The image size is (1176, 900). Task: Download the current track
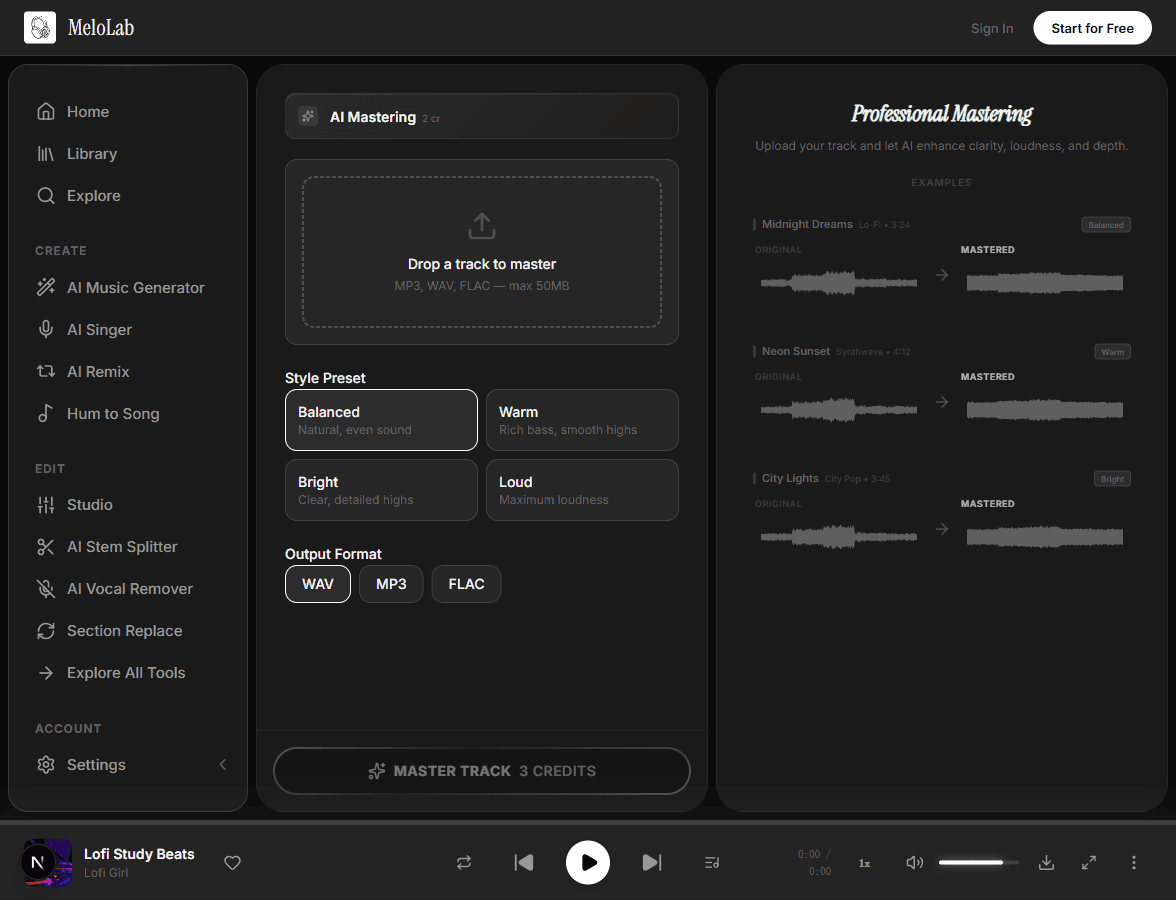coord(1046,862)
